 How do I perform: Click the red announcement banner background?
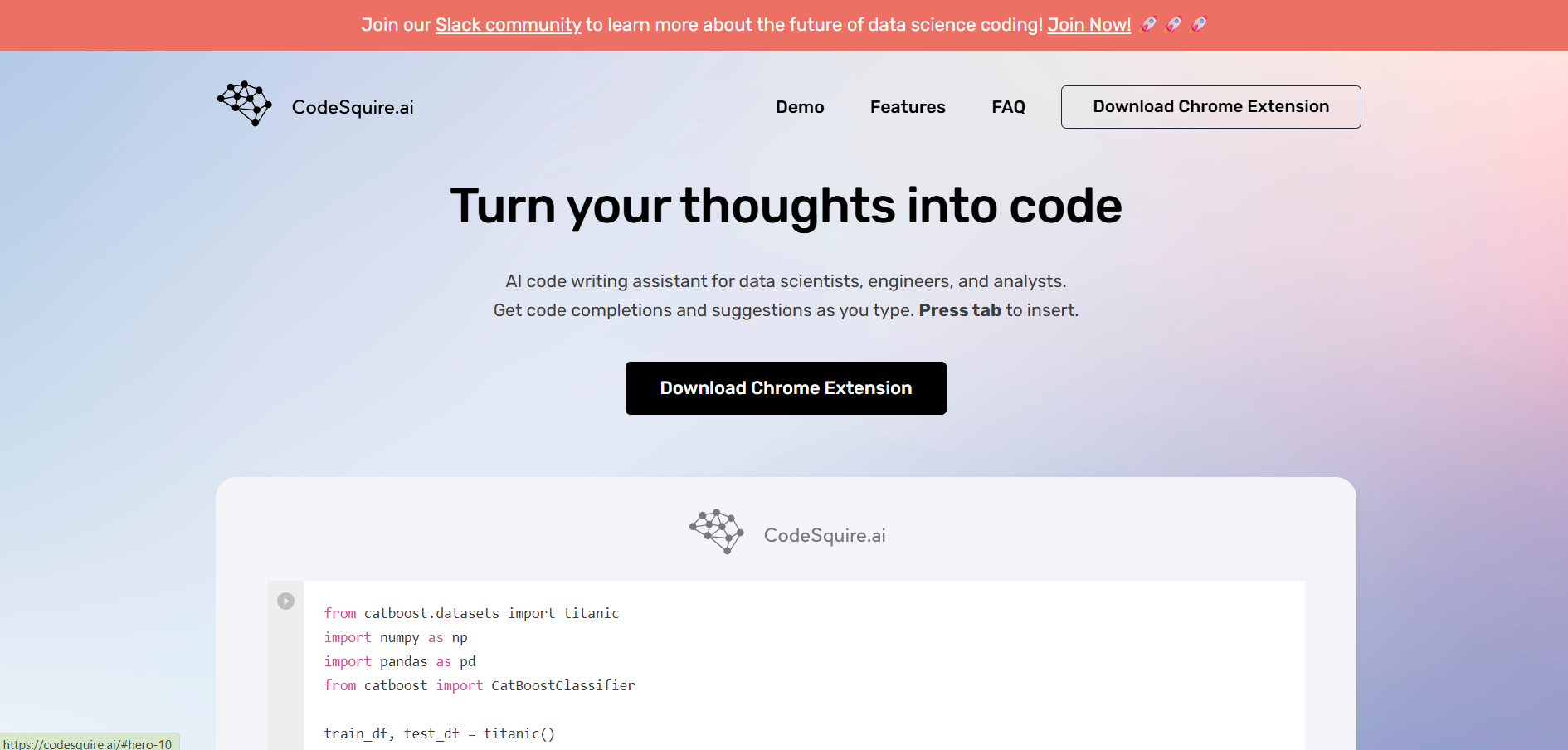tap(166, 24)
